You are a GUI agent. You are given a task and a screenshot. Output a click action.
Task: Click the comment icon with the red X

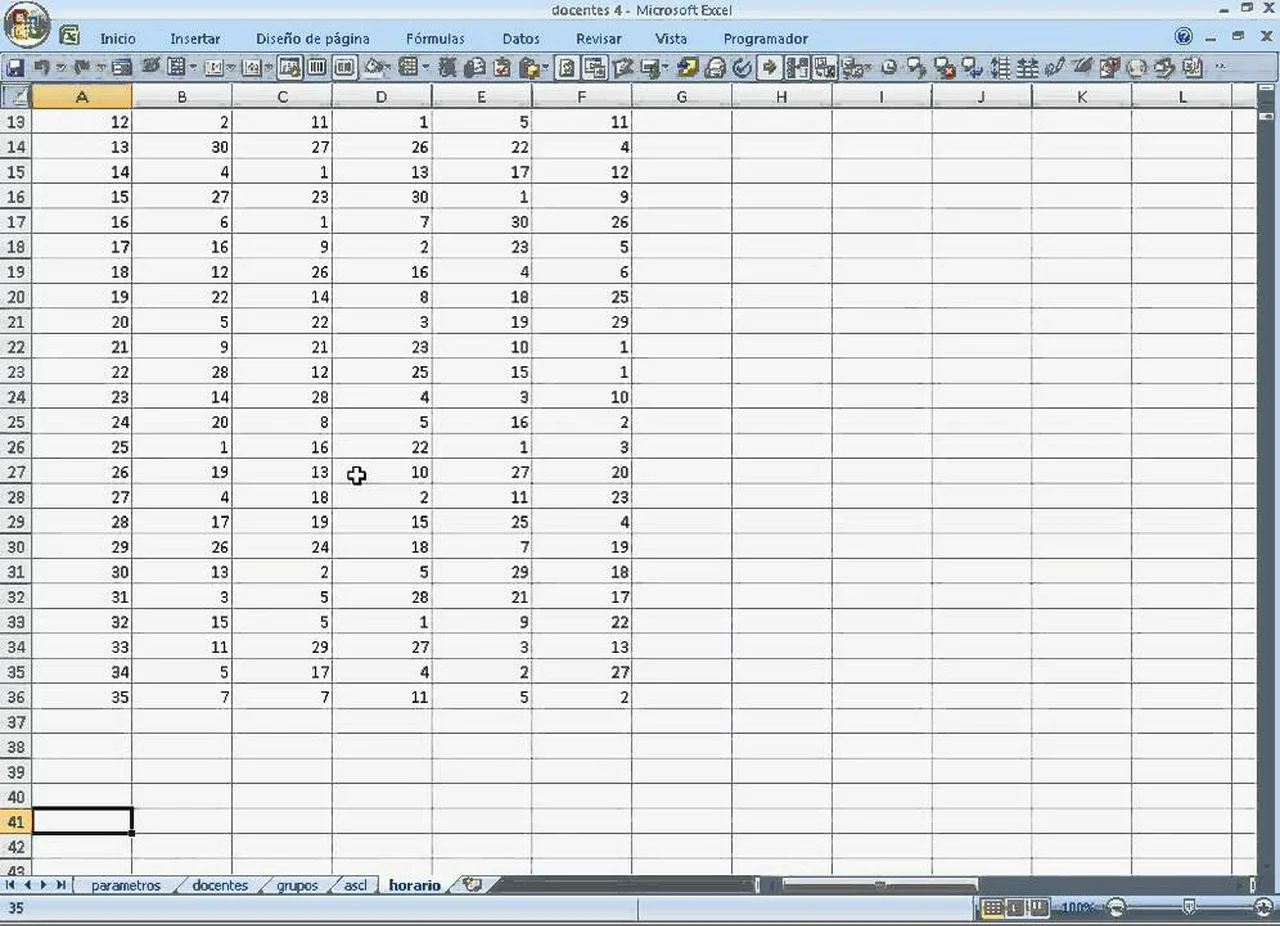pyautogui.click(x=943, y=68)
